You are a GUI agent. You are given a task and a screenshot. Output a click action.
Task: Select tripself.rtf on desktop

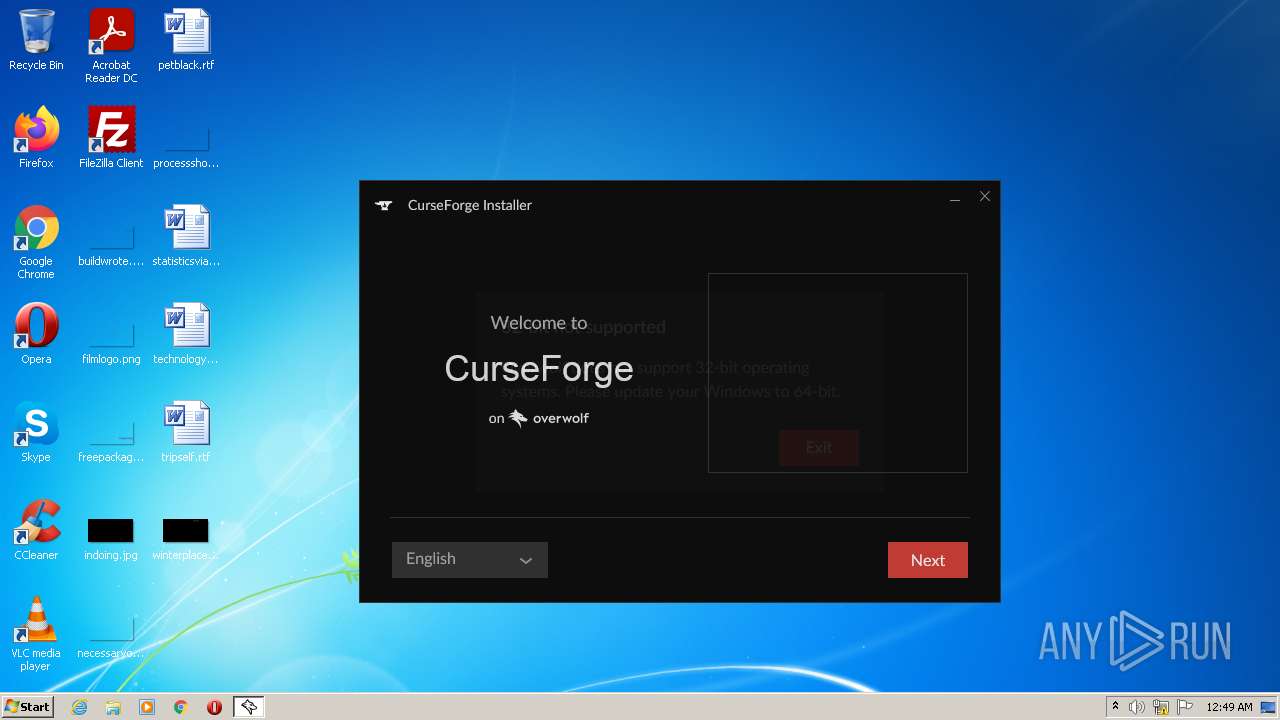[186, 432]
